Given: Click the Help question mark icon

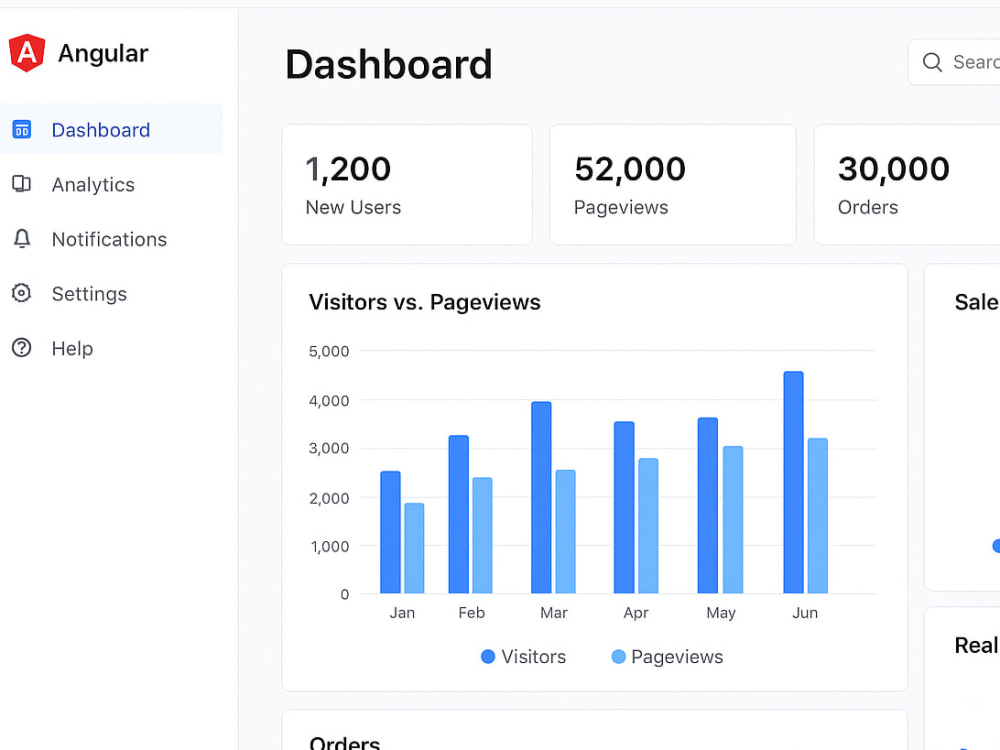Looking at the screenshot, I should tap(22, 348).
